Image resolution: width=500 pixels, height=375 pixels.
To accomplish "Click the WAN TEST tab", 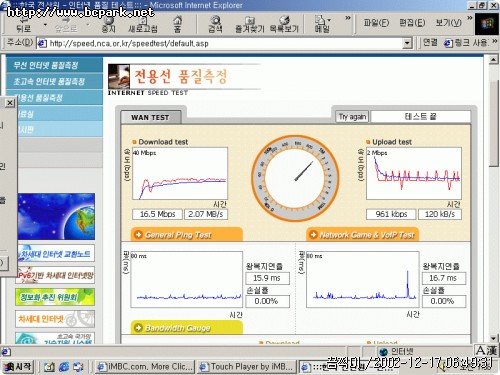I will point(151,117).
